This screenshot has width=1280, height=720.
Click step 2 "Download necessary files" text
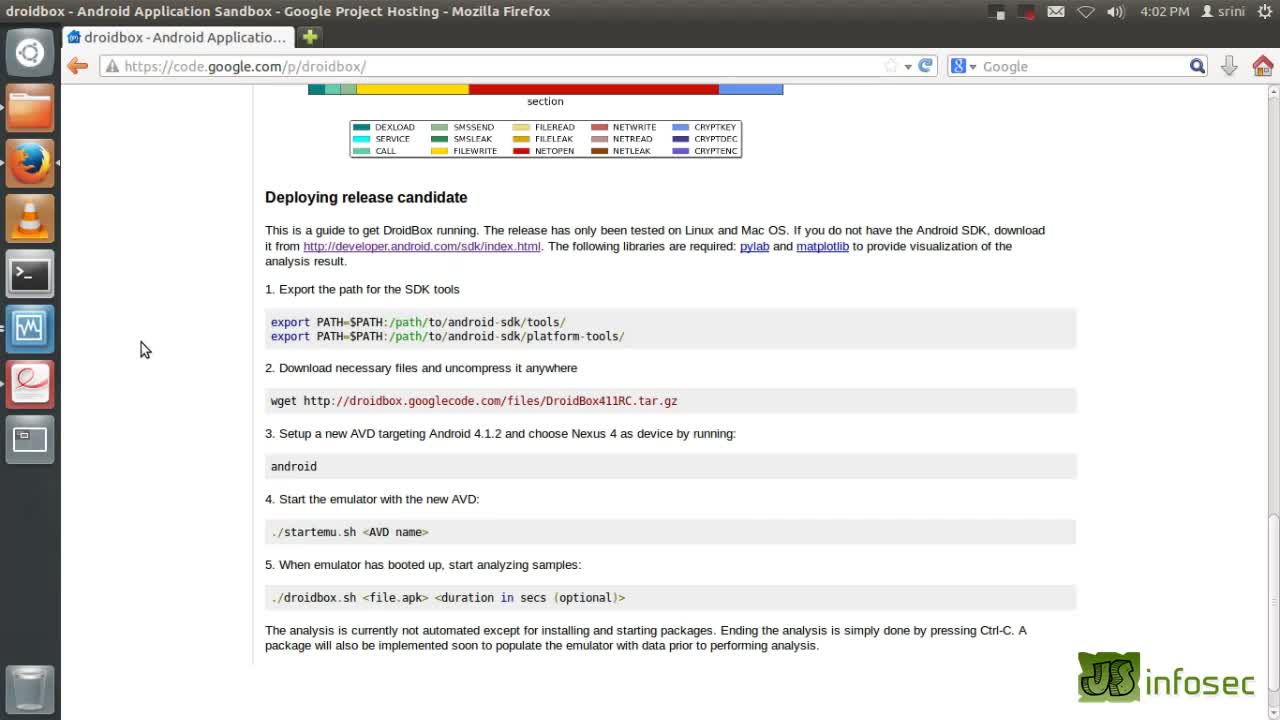tap(421, 368)
